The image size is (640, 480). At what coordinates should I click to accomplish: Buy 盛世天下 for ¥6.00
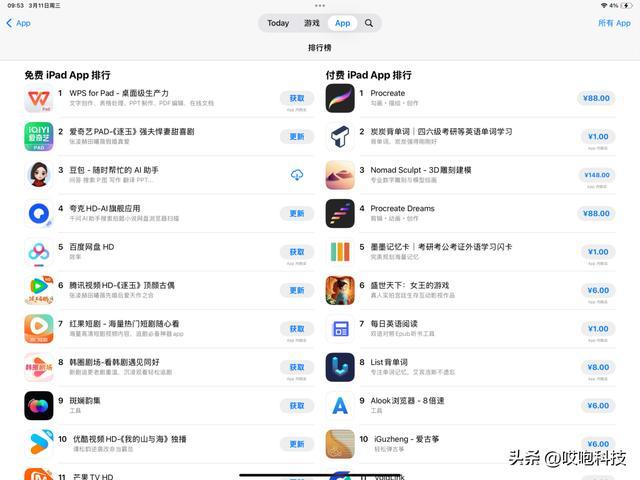click(598, 290)
